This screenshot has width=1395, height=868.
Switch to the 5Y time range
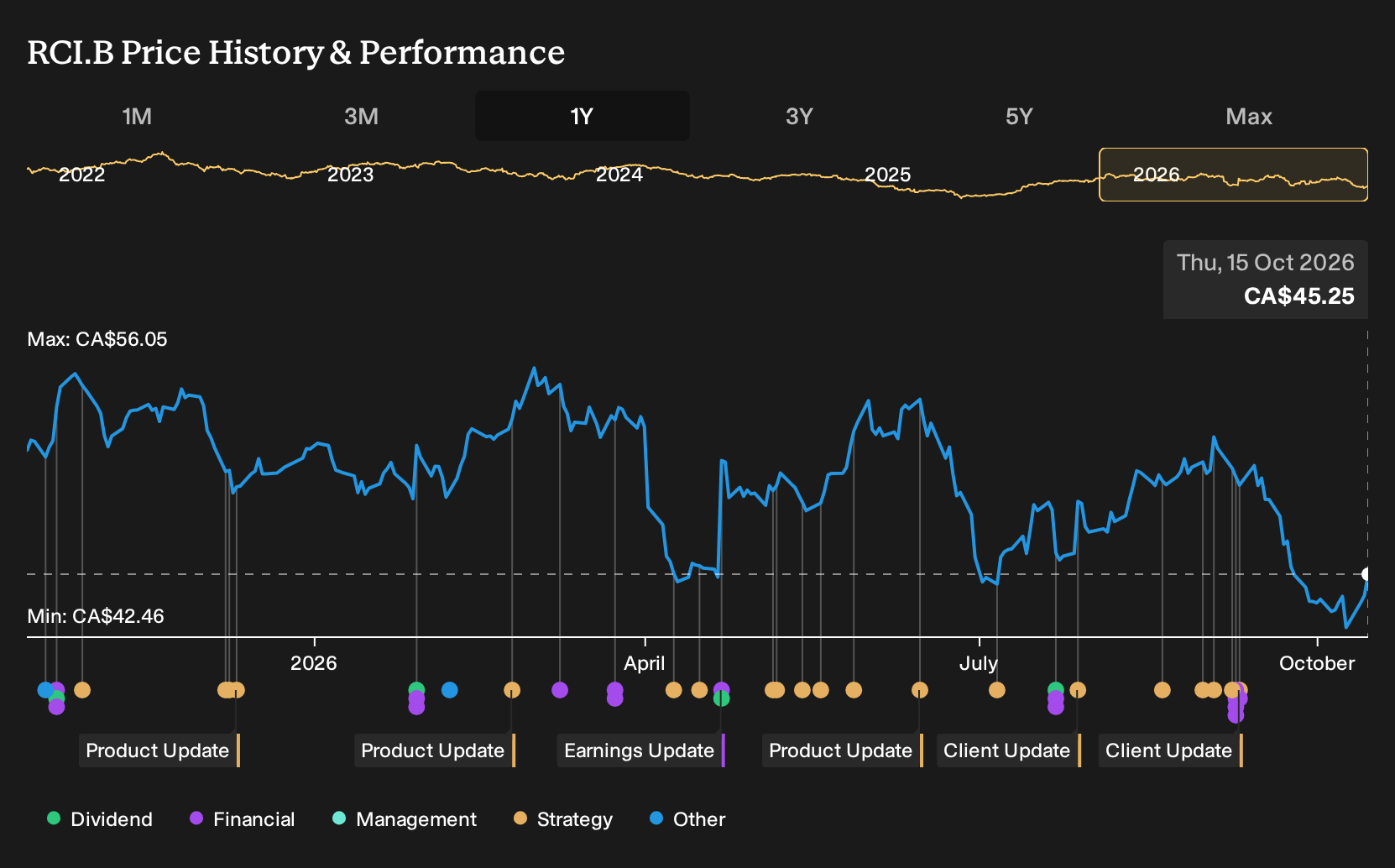(1019, 116)
